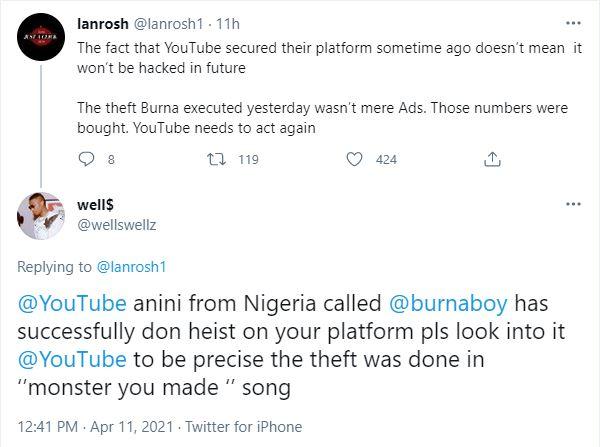Click @lanrosh1 in the Replying to line
The width and height of the screenshot is (600, 447).
[131, 267]
